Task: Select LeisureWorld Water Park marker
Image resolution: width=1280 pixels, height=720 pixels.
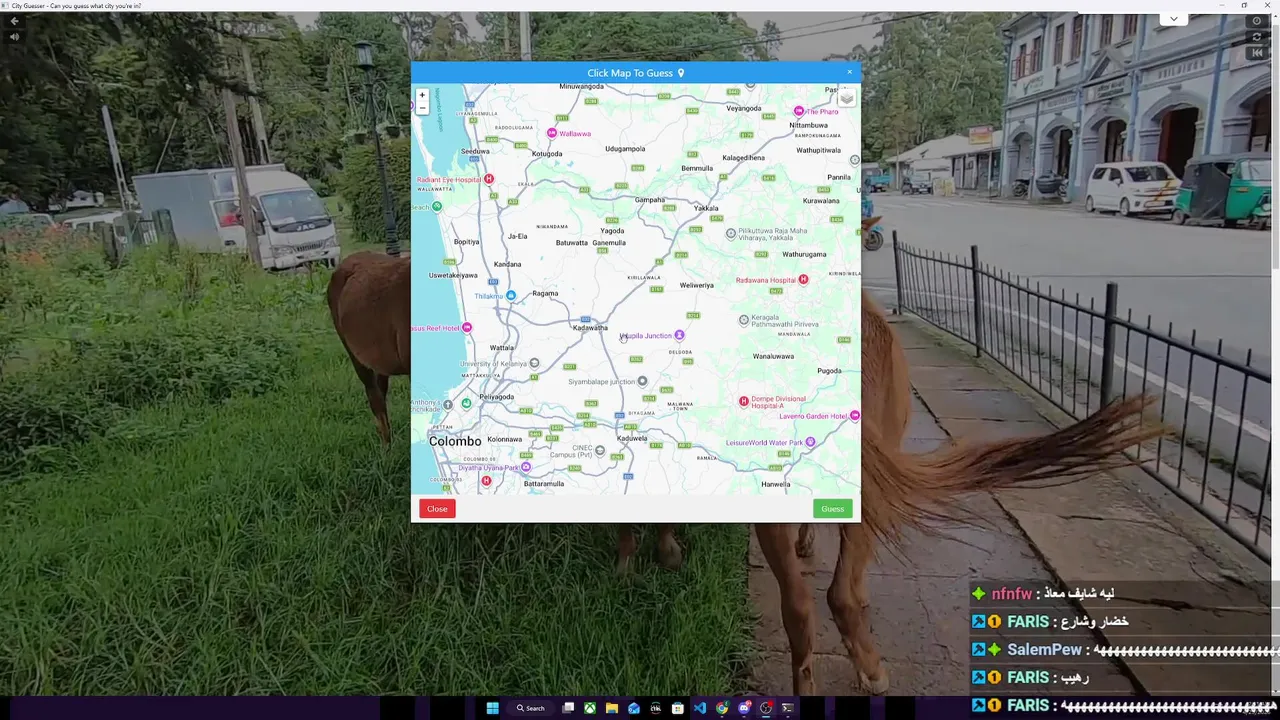Action: click(810, 442)
